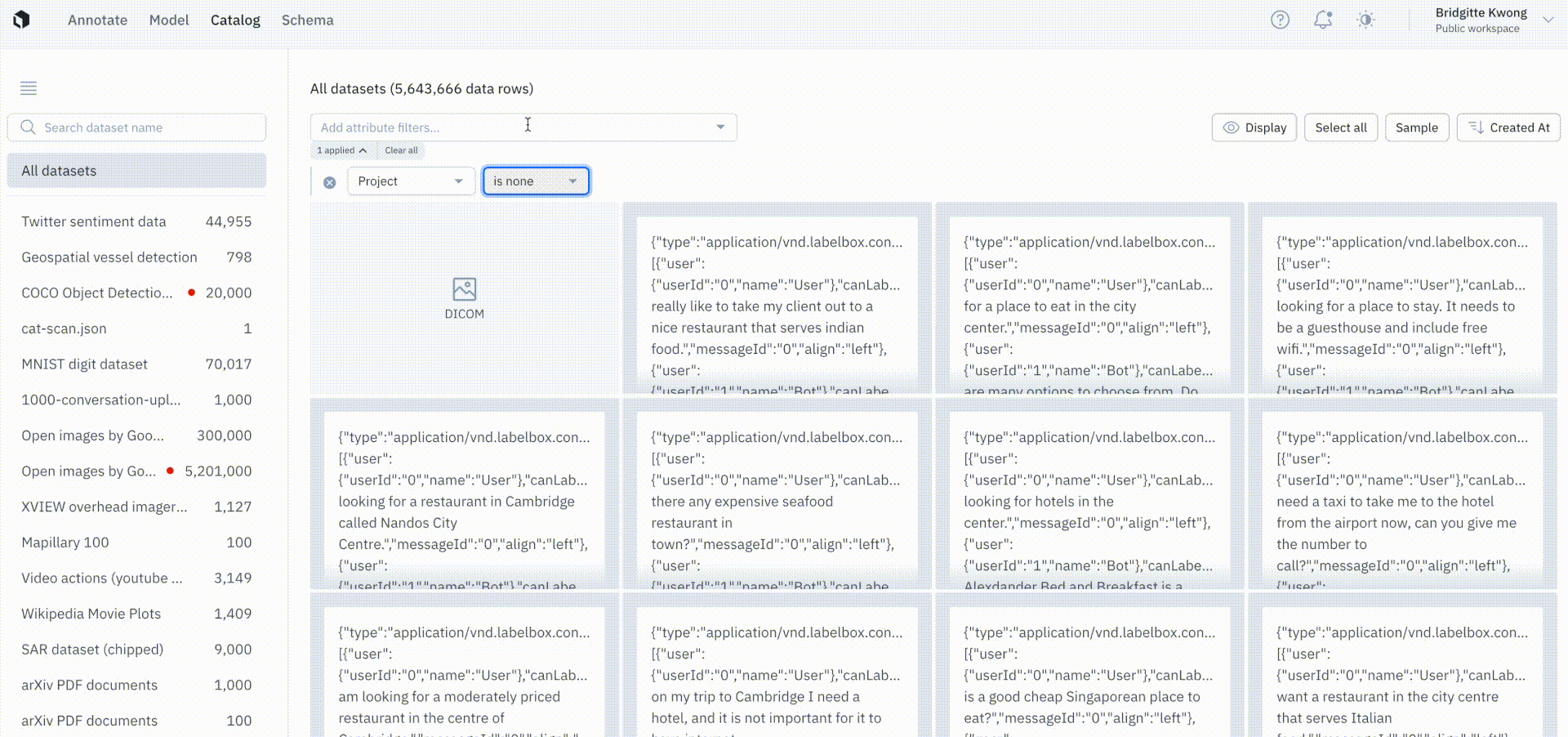
Task: Click the sort icon beside Created At
Action: pyautogui.click(x=1476, y=127)
